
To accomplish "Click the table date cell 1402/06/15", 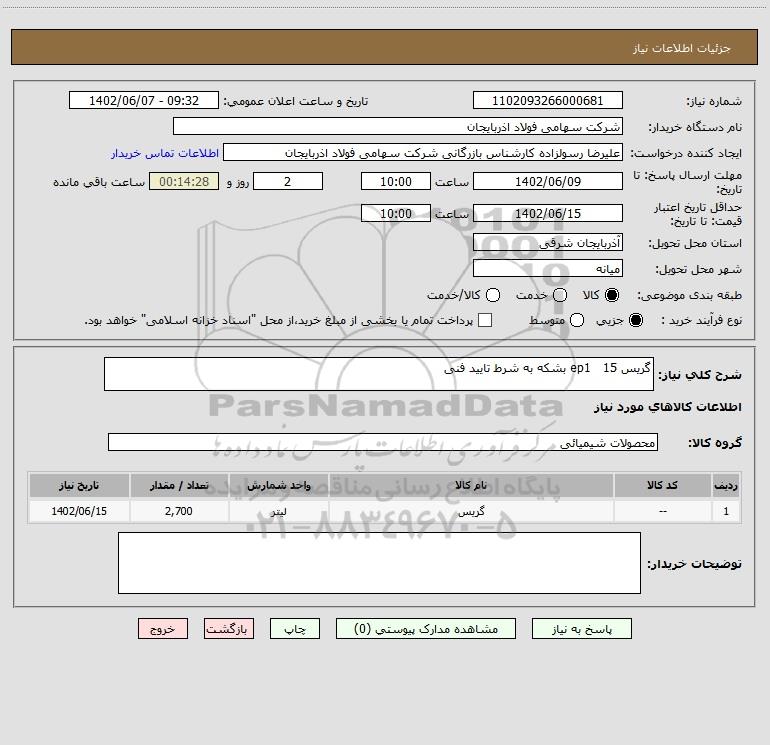I will [79, 511].
